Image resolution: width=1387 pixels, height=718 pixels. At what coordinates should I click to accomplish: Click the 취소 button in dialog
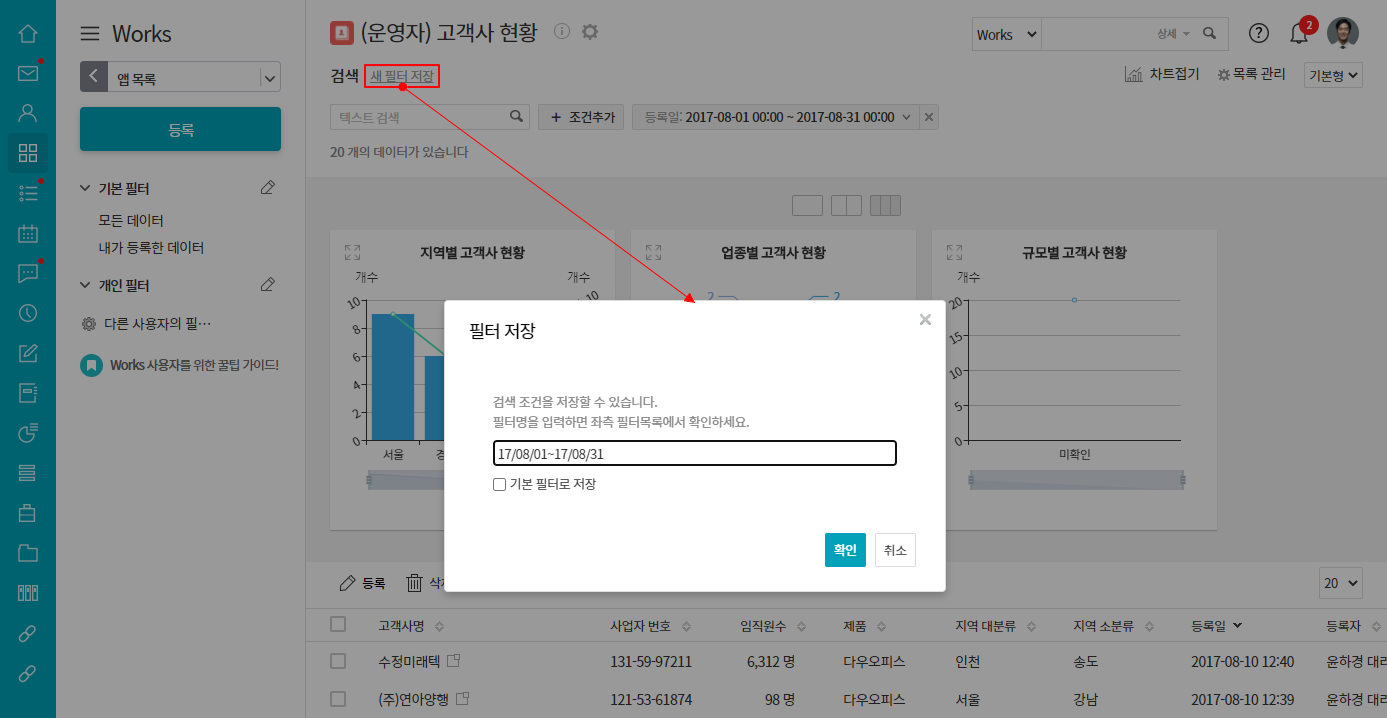click(895, 550)
